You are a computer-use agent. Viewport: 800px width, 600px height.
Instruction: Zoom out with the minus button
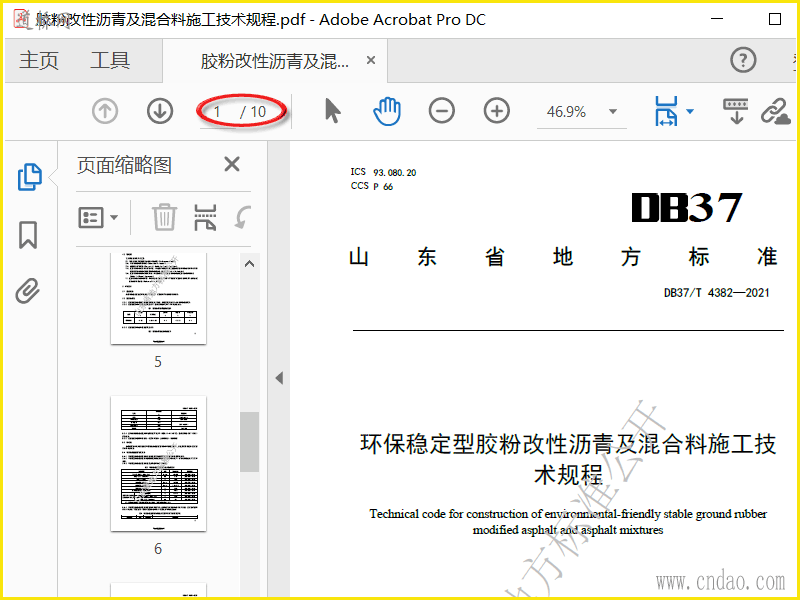[442, 111]
